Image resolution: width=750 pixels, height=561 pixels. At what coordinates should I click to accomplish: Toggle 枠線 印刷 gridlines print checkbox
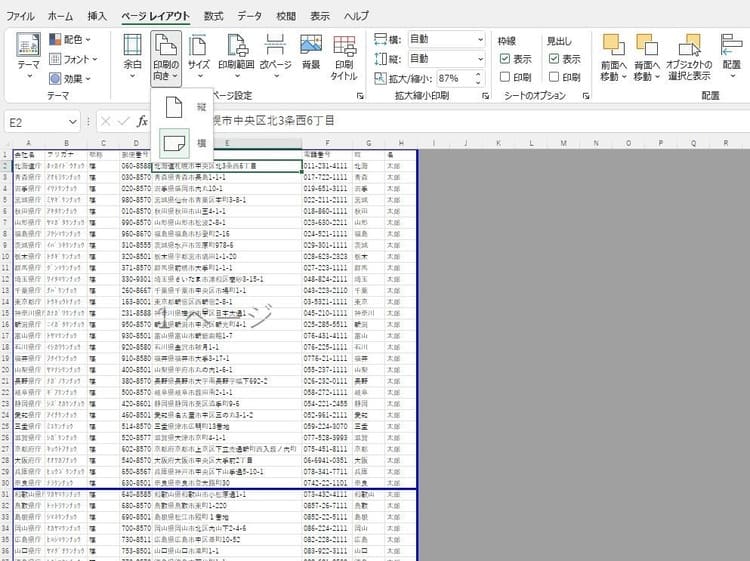coord(504,77)
